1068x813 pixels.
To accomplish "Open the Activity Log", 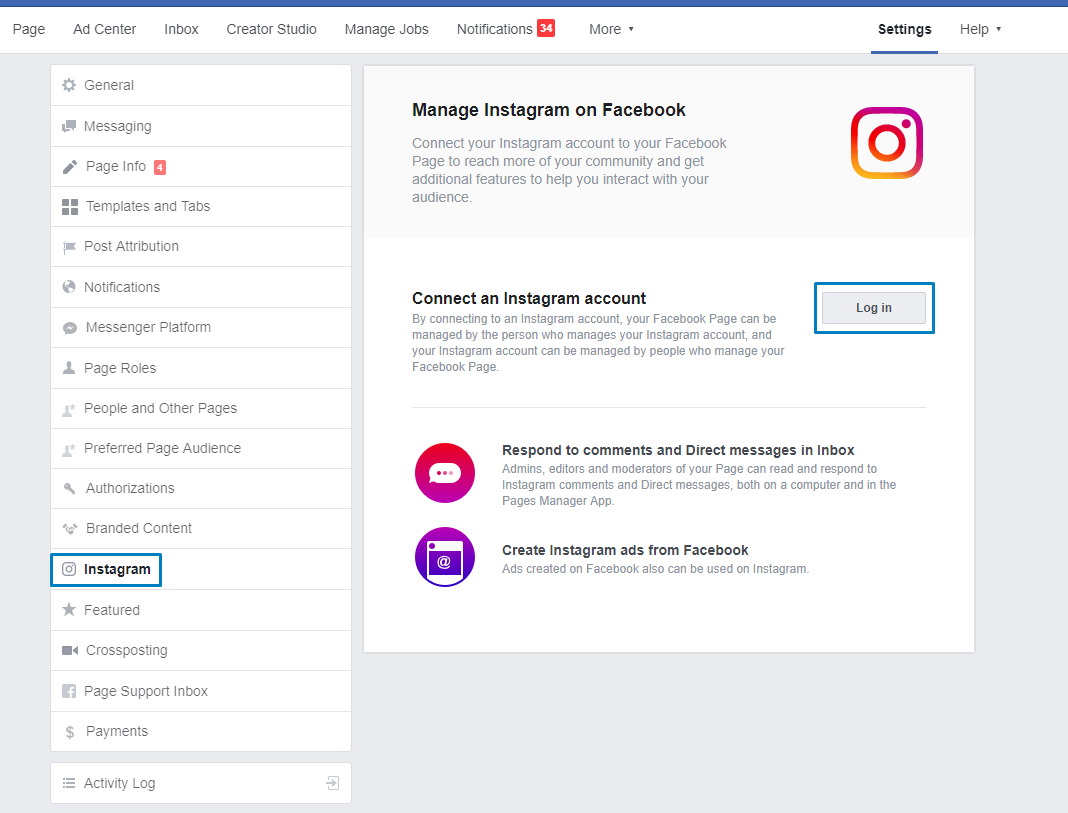I will point(201,783).
